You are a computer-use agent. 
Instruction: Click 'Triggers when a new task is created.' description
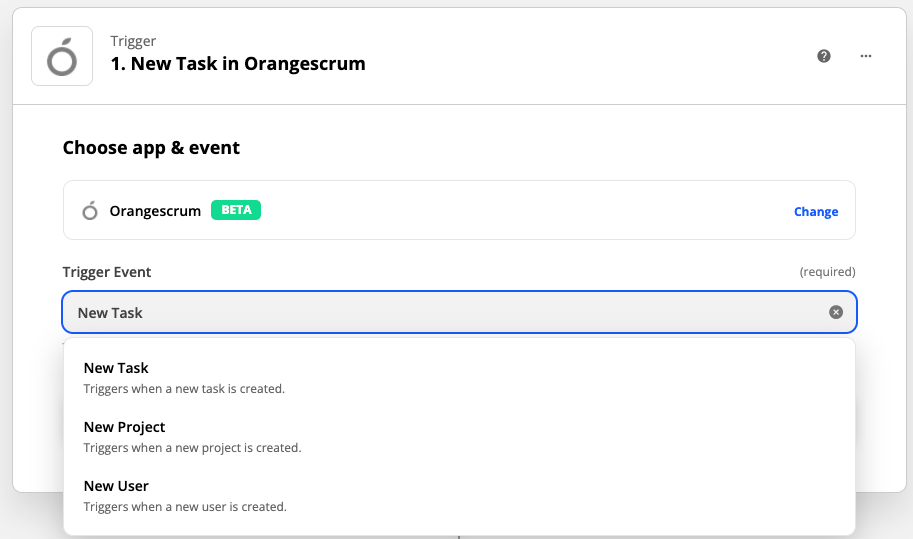184,388
